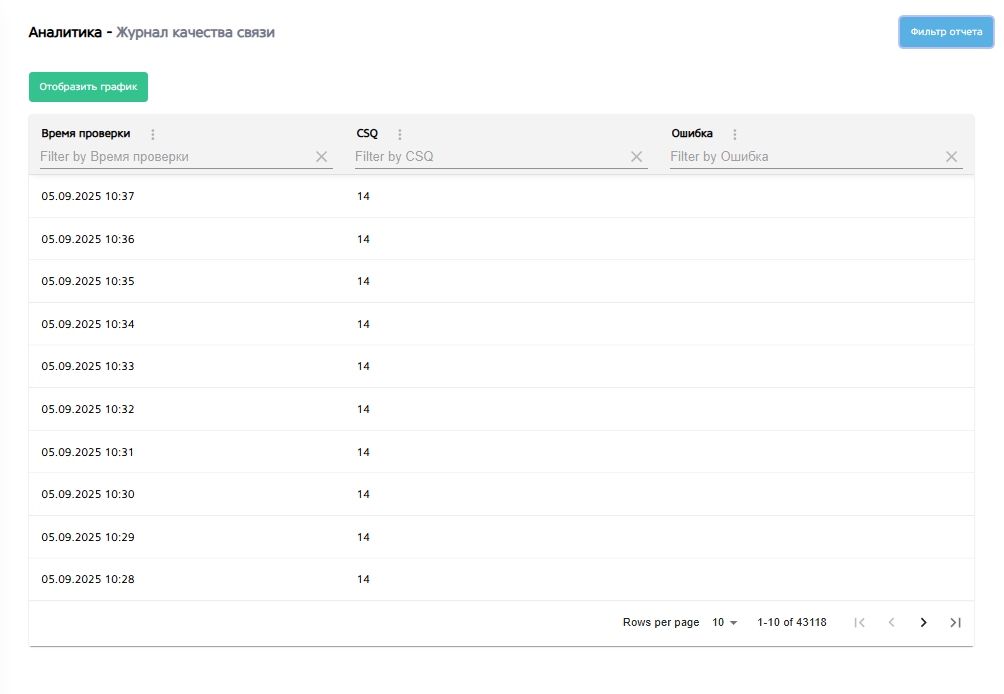Expand the Rows per page dropdown
1004x694 pixels.
pos(724,622)
